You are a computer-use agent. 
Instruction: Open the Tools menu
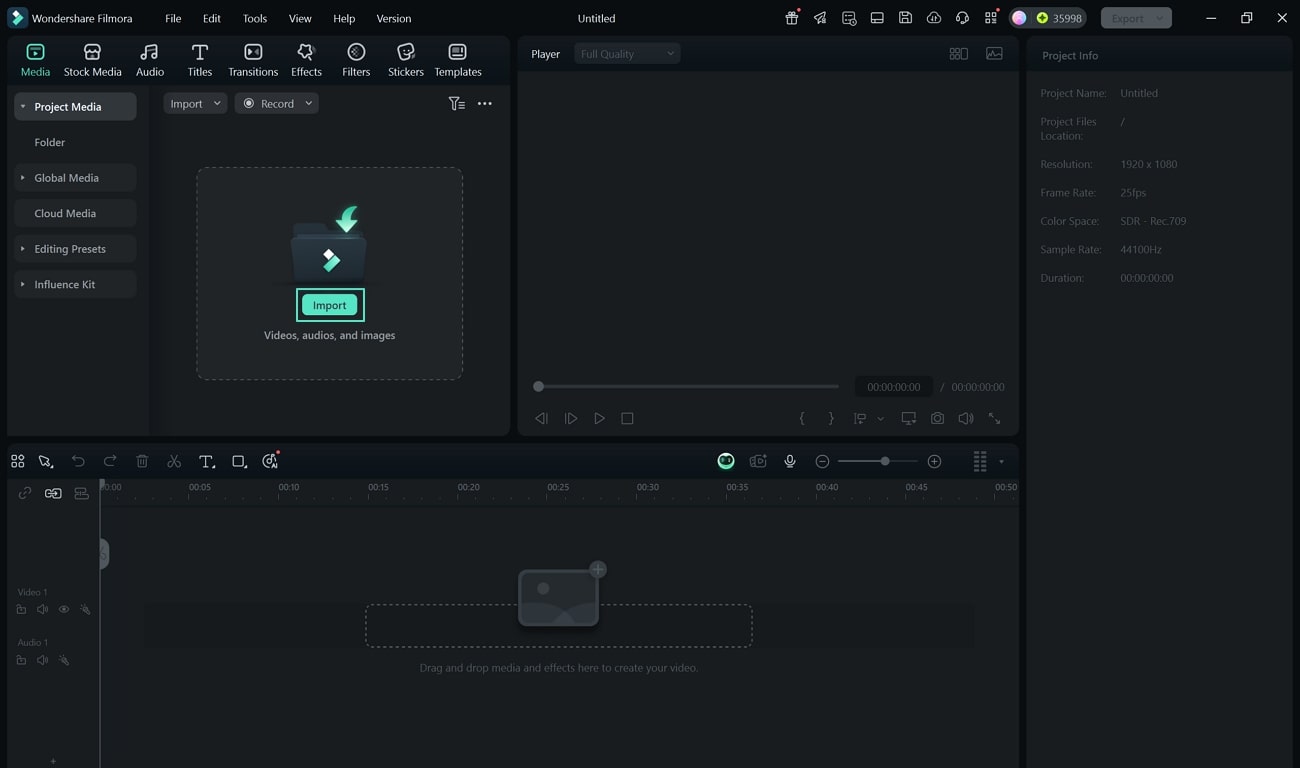[x=255, y=18]
